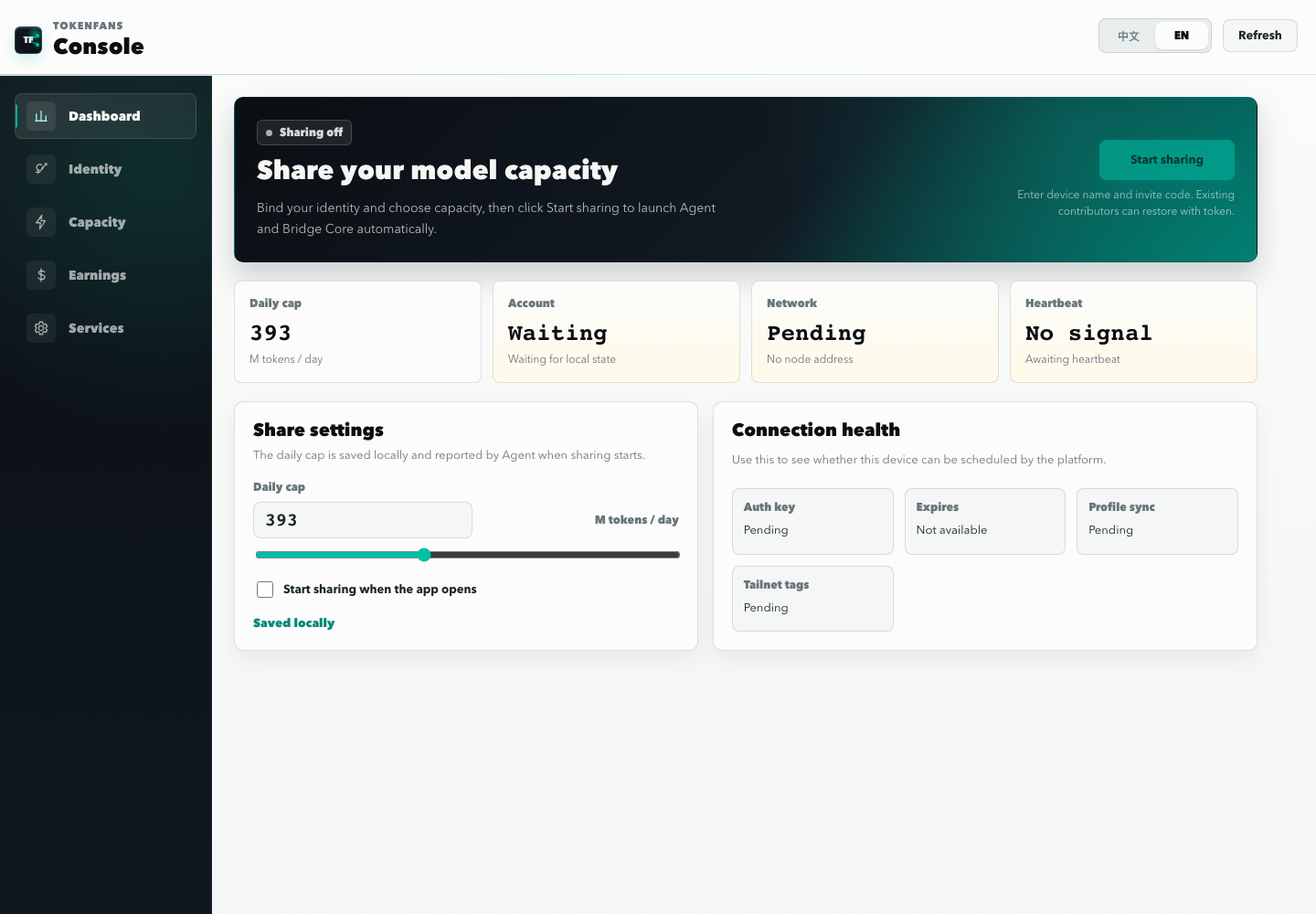Click the TokenFans TF logo icon
This screenshot has height=914, width=1316.
click(28, 40)
